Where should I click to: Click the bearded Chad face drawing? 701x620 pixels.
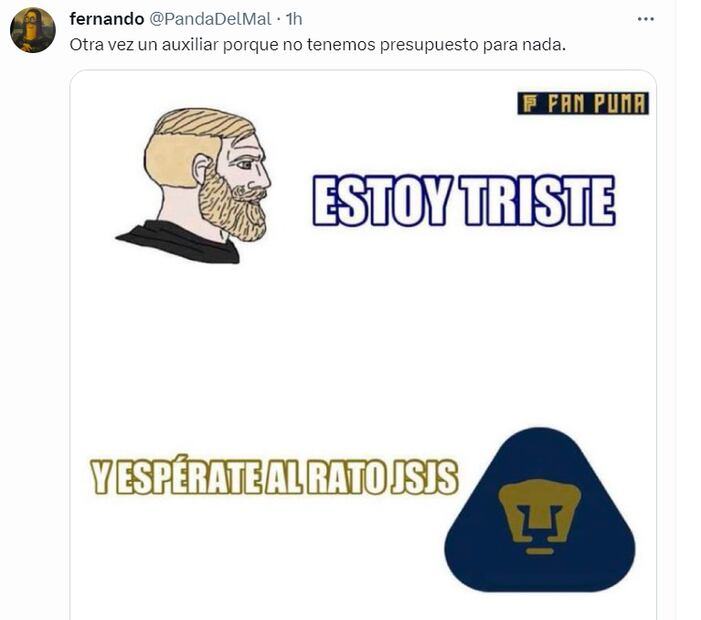tap(195, 185)
